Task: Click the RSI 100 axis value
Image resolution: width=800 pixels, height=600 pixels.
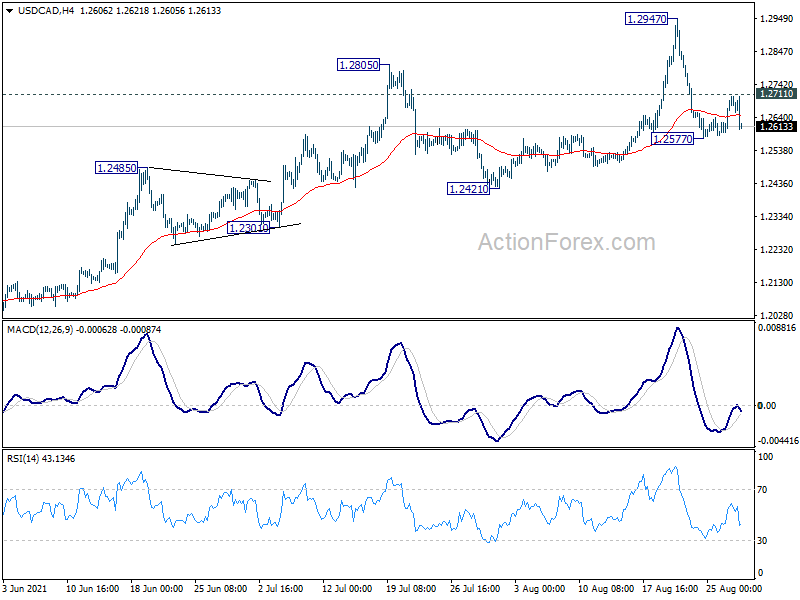Action: click(x=765, y=457)
